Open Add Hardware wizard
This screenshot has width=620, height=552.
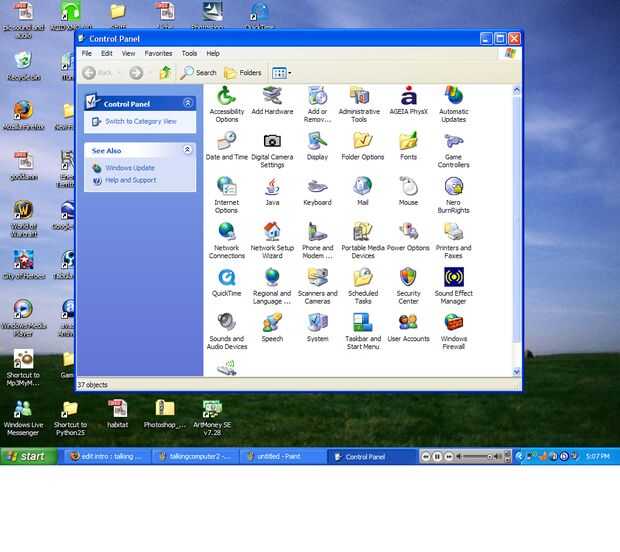click(272, 101)
